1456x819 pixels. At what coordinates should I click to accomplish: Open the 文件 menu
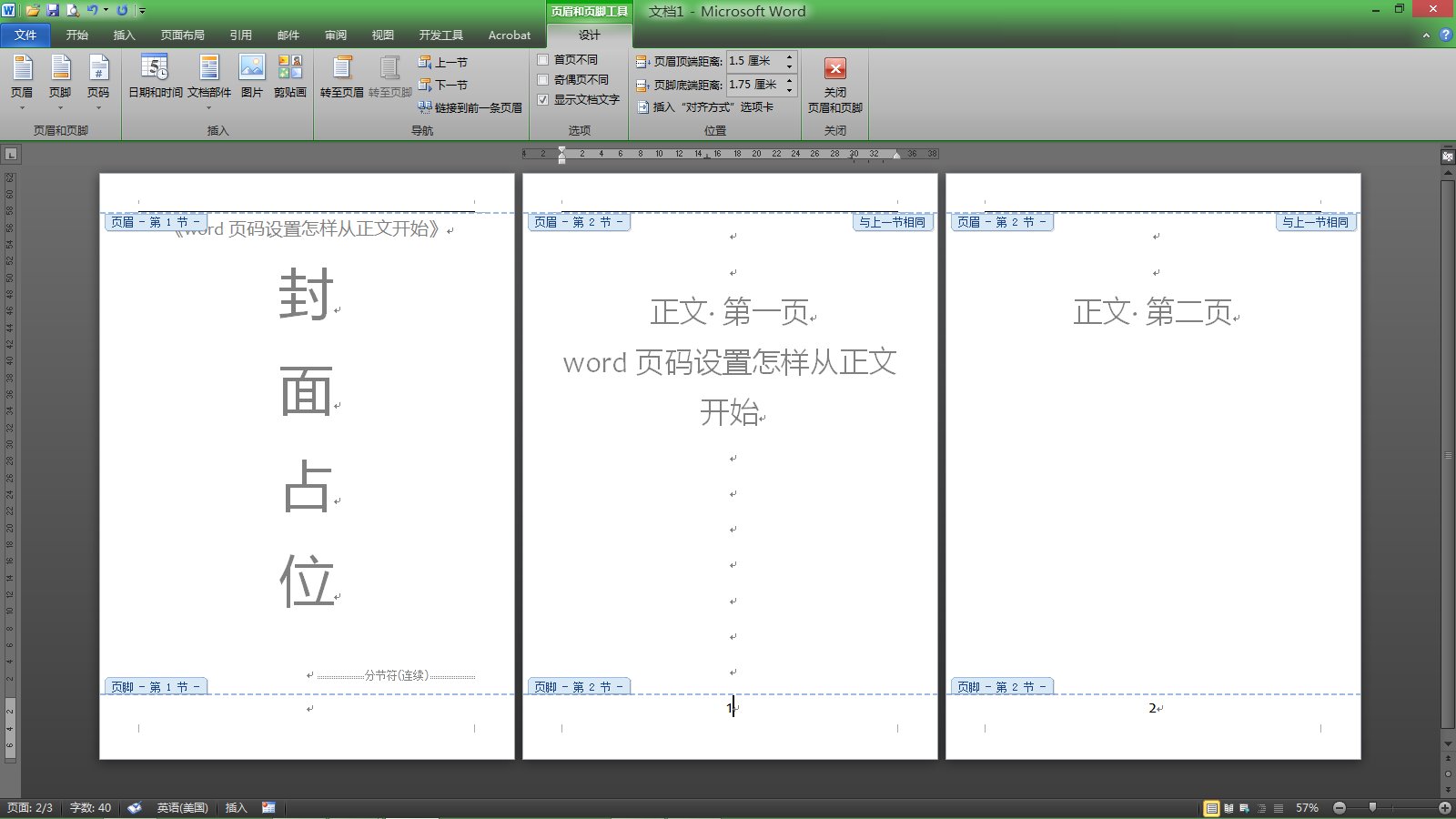(x=26, y=35)
